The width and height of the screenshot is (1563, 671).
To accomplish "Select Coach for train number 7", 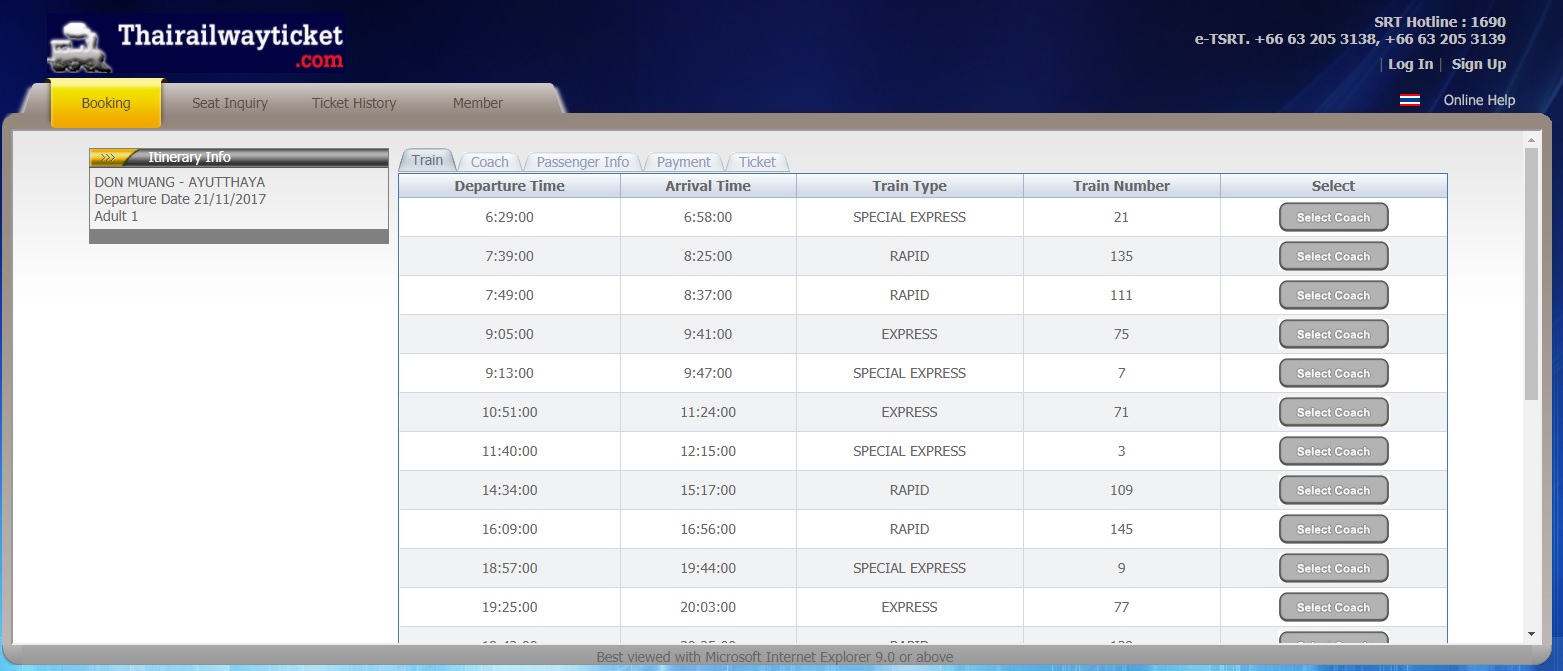I will pyautogui.click(x=1333, y=373).
